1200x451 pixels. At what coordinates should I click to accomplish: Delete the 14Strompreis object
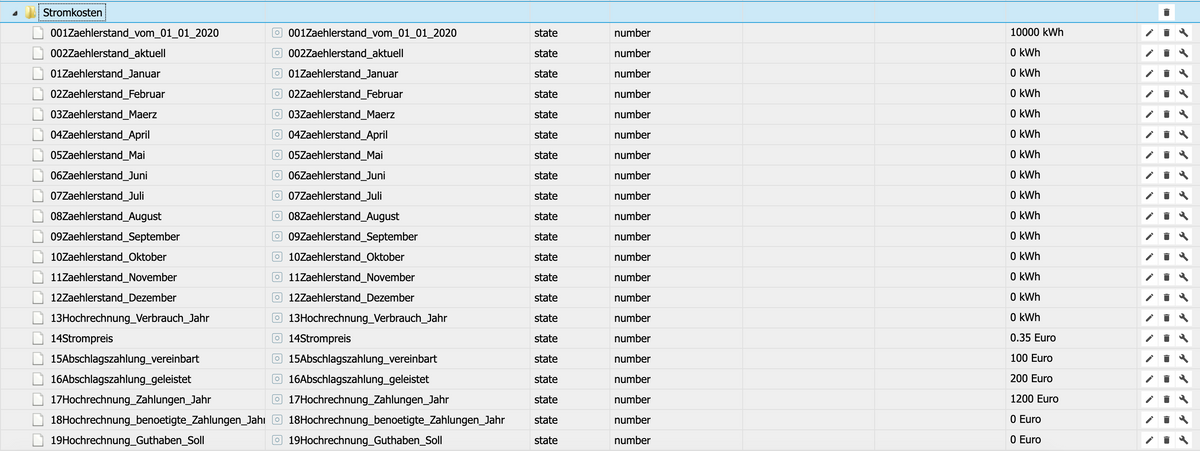(x=1166, y=338)
